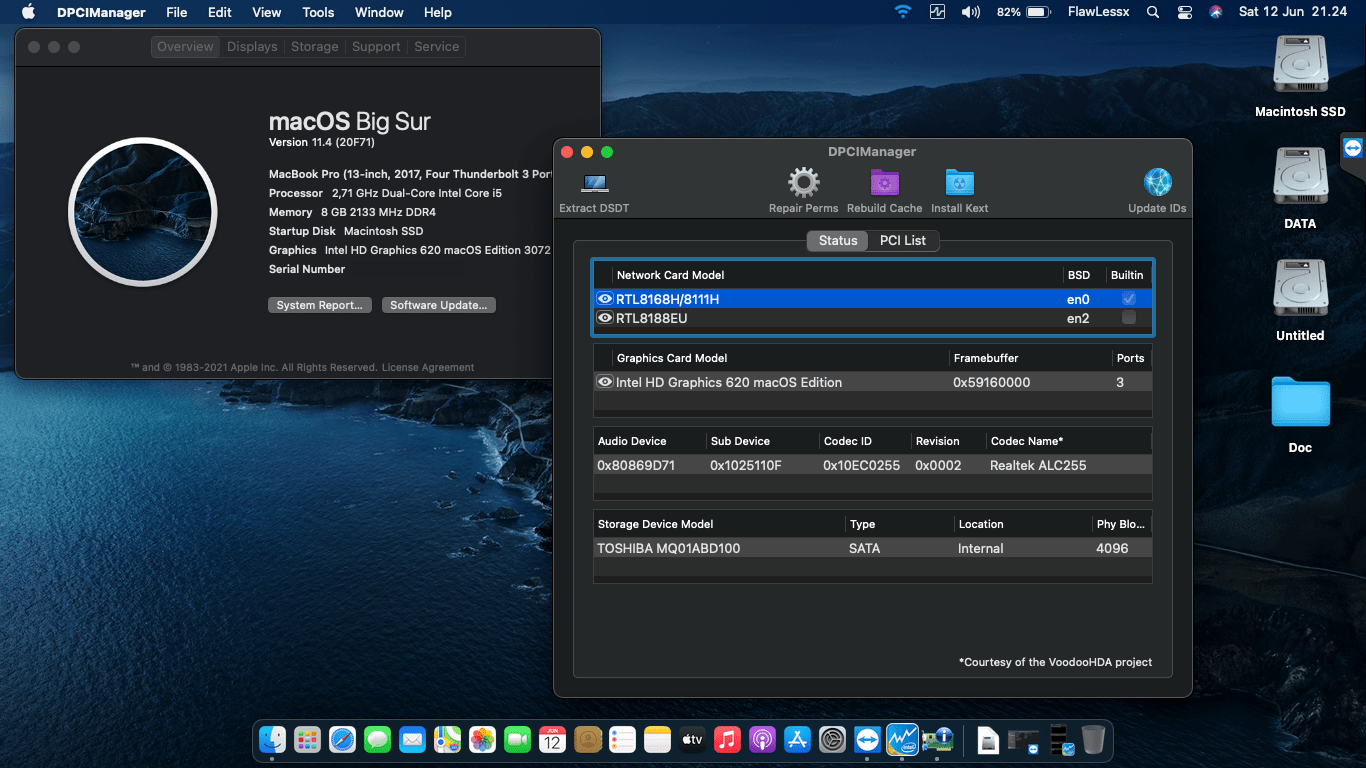Open Wi-Fi status menu

pos(903,12)
